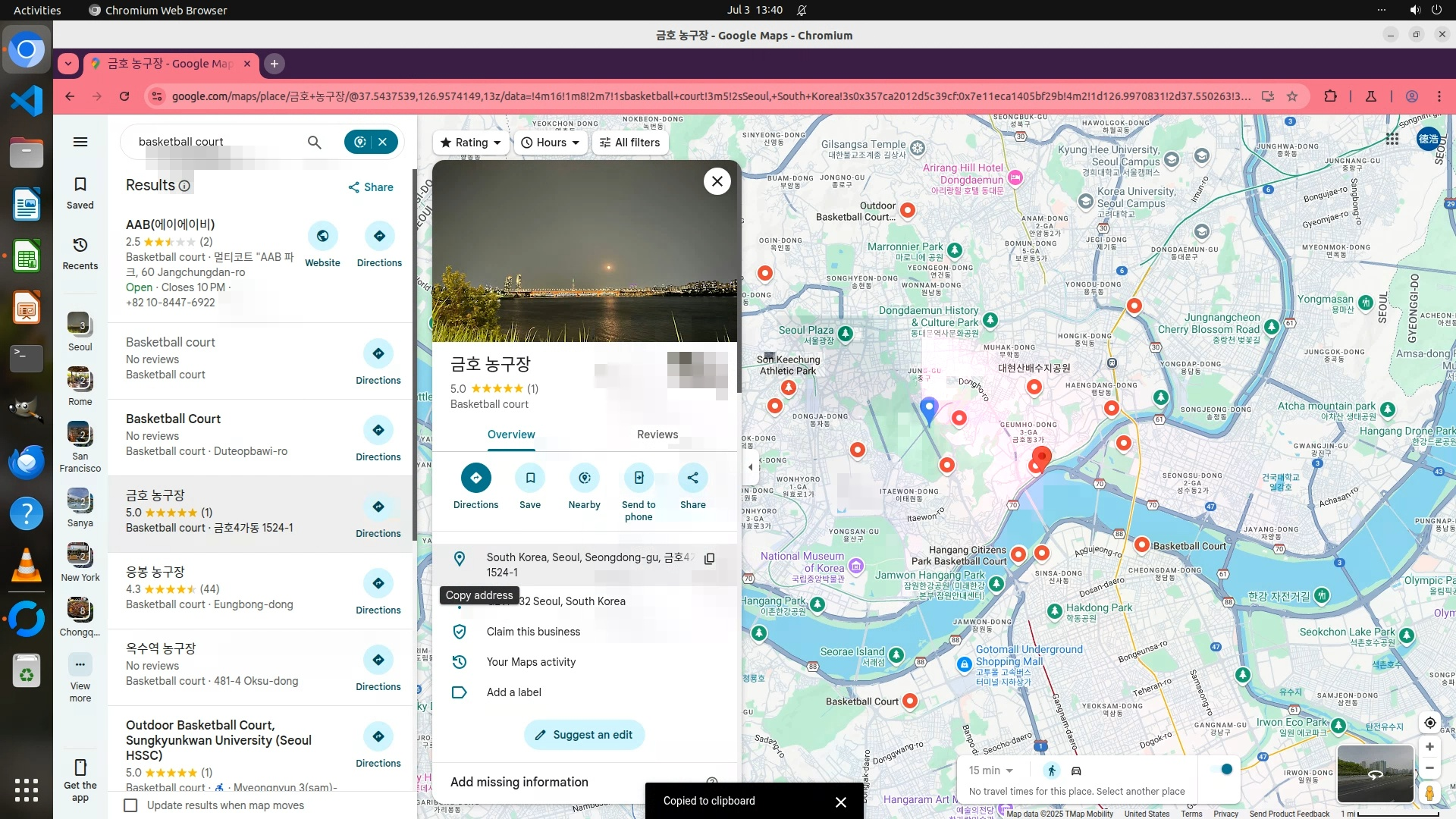1456x819 pixels.
Task: Click Claim this business link
Action: tap(533, 632)
